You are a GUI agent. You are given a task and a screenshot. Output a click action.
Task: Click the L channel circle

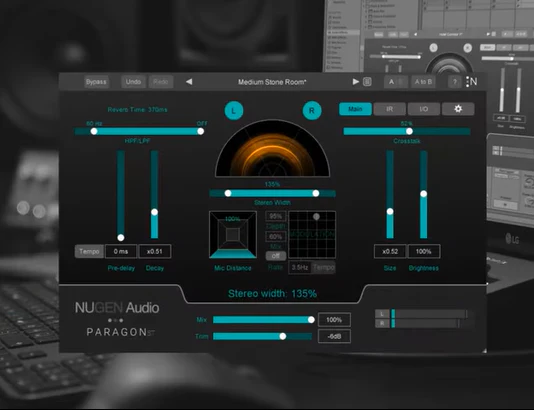pyautogui.click(x=234, y=111)
